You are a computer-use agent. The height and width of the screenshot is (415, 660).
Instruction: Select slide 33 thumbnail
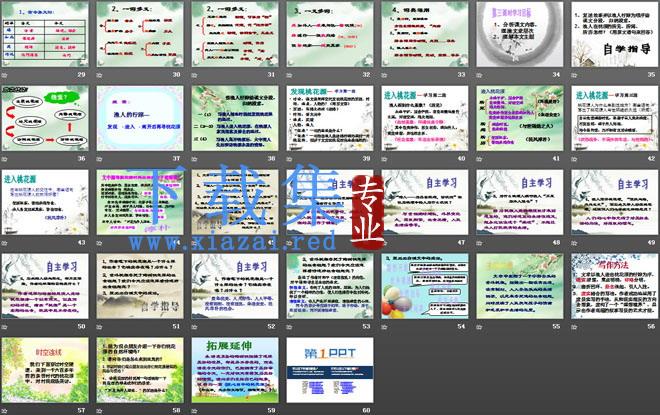[x=425, y=34]
